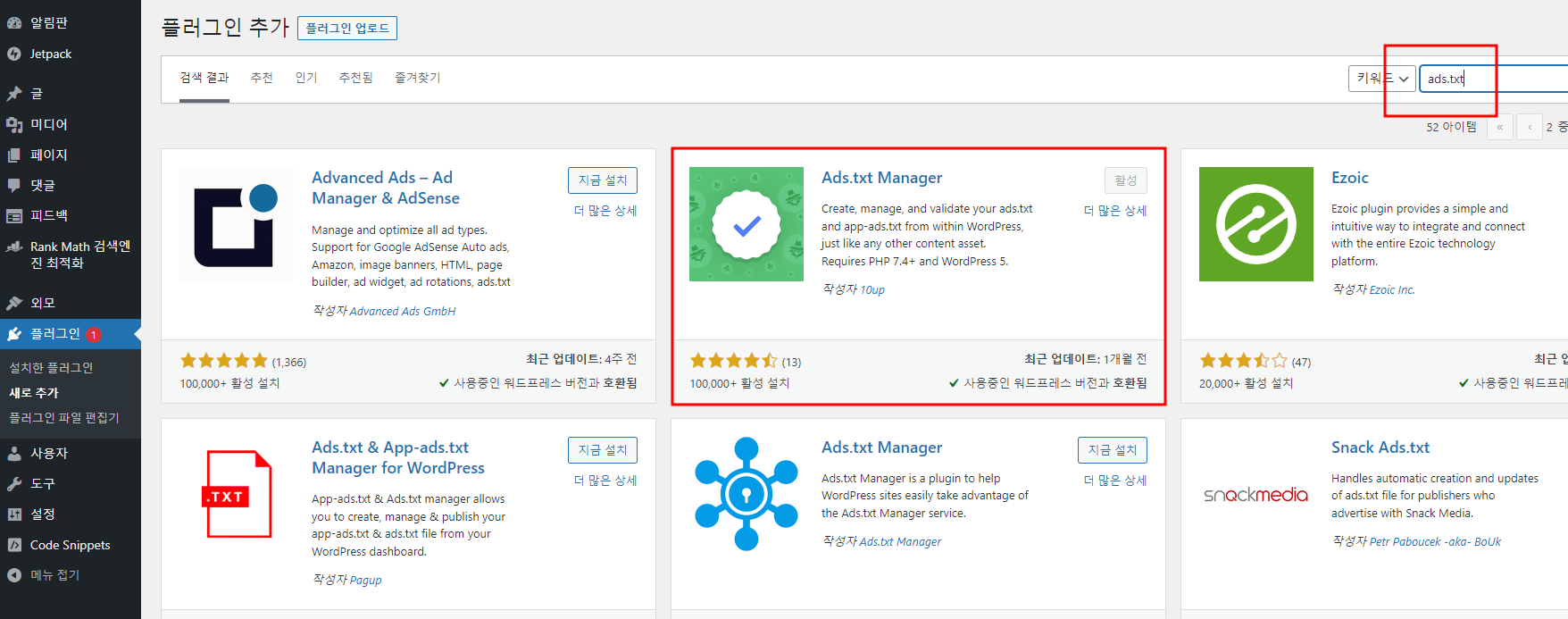This screenshot has height=619, width=1568.
Task: Open the Ezoic plugin title link
Action: click(x=1350, y=178)
